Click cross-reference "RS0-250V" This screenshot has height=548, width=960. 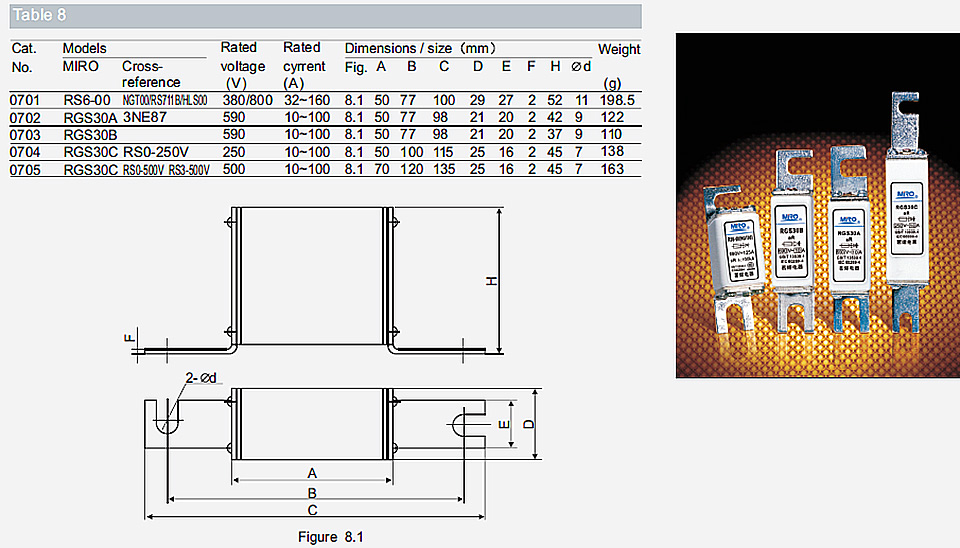pyautogui.click(x=156, y=152)
